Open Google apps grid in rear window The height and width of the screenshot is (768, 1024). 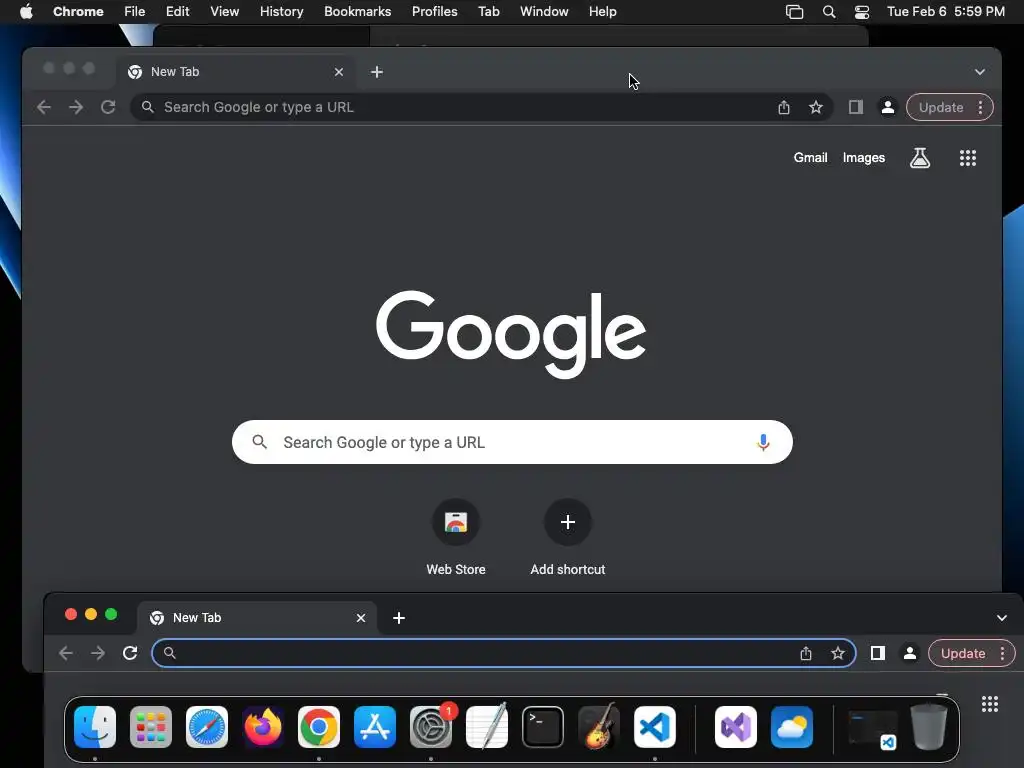[968, 157]
